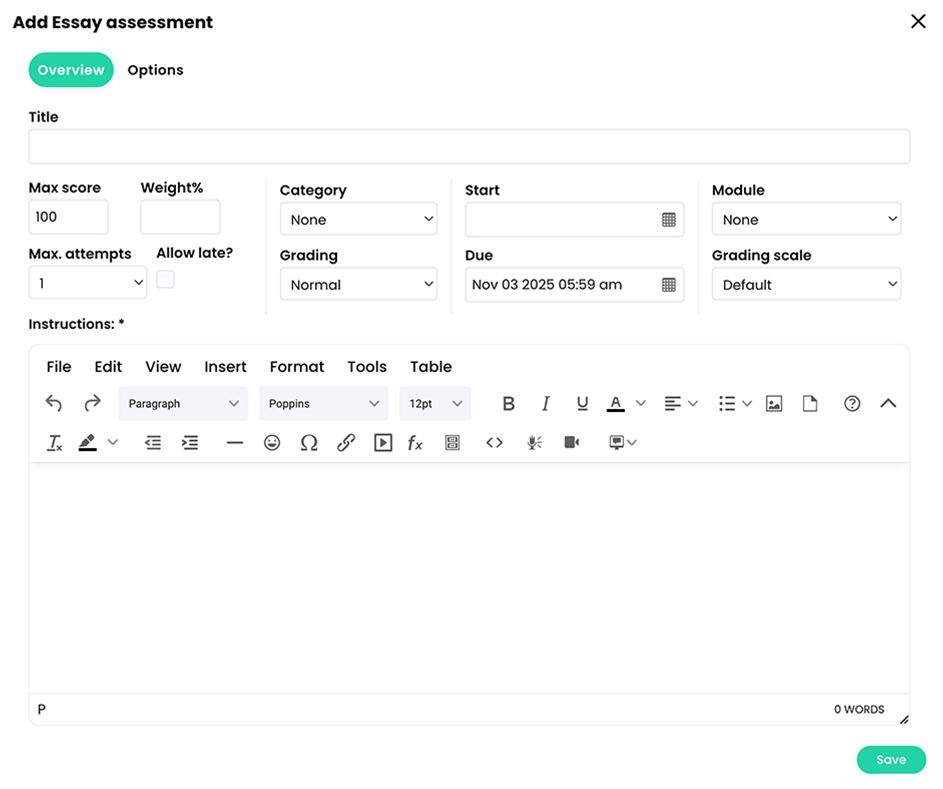Open the editor help with the question mark
The width and height of the screenshot is (943, 789).
click(852, 403)
